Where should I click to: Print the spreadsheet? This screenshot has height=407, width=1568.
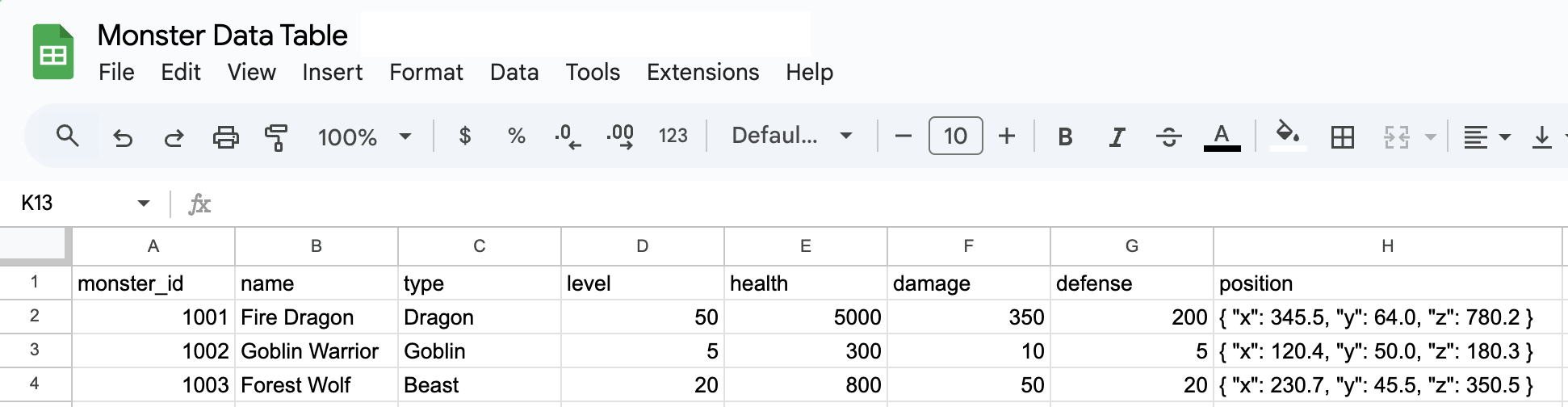[225, 137]
